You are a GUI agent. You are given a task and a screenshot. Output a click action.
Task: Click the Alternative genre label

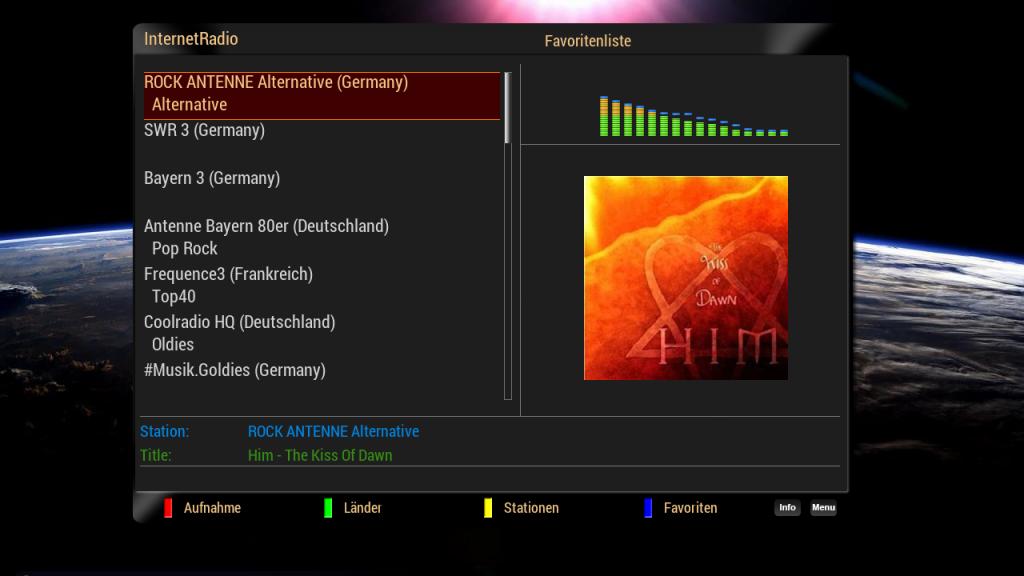click(x=189, y=104)
